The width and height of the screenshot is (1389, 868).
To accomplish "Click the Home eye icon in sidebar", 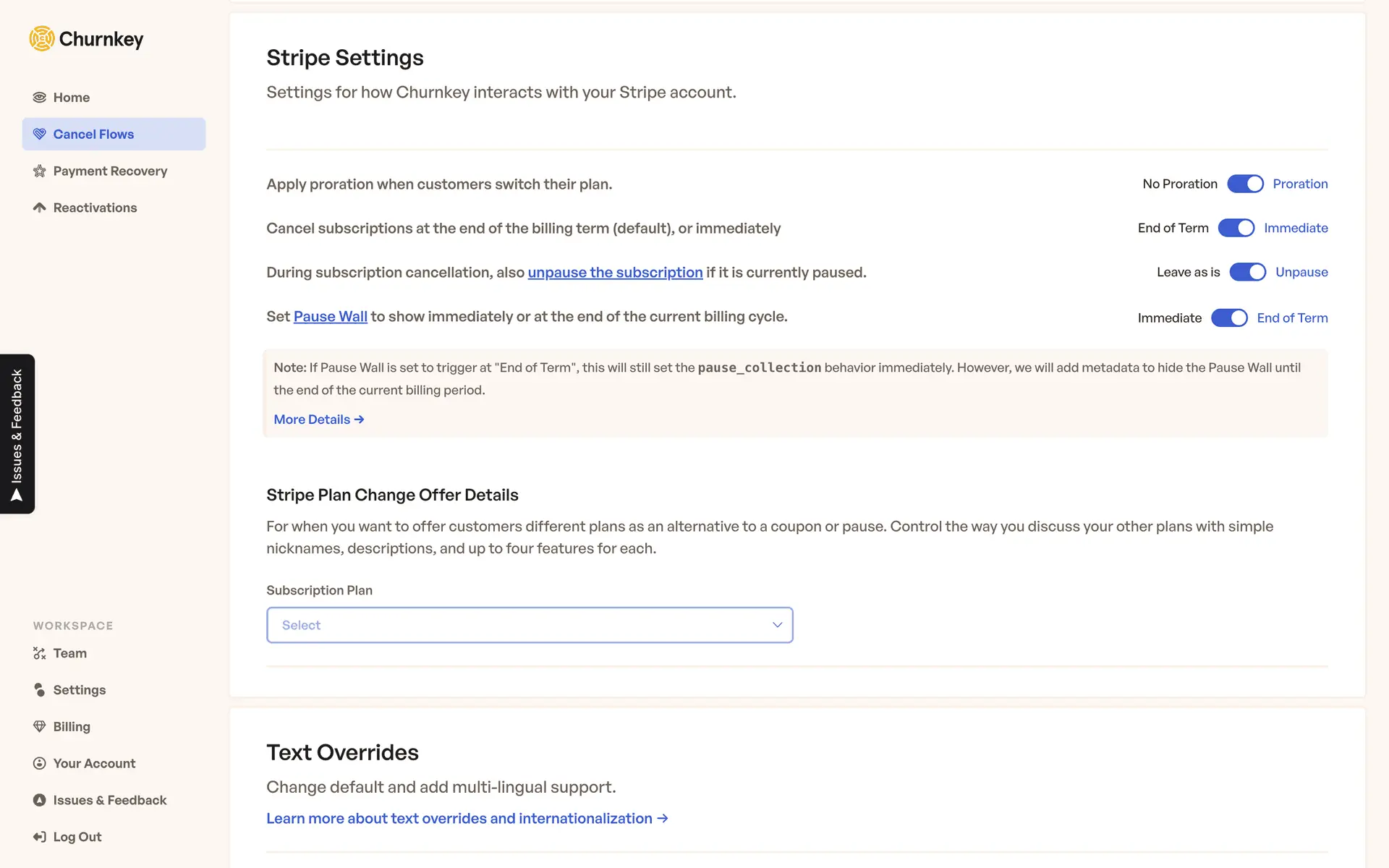I will (x=40, y=98).
